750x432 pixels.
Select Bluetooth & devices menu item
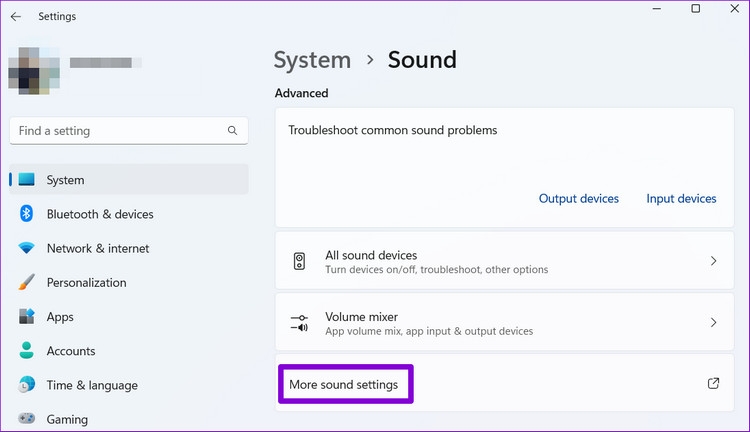point(100,214)
